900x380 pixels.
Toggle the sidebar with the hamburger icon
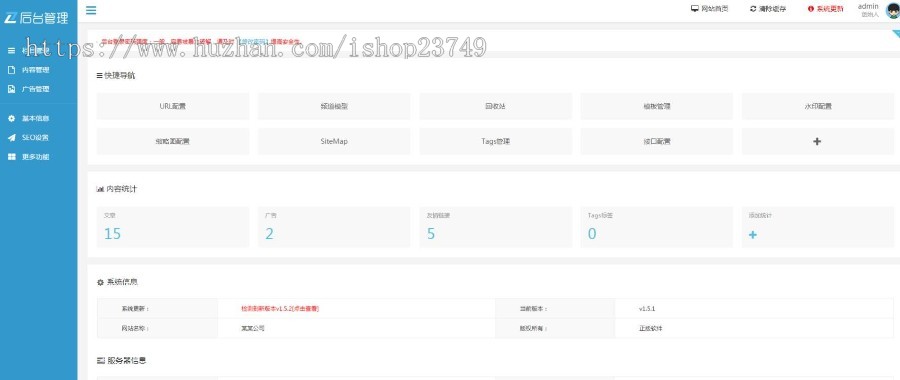coord(91,10)
